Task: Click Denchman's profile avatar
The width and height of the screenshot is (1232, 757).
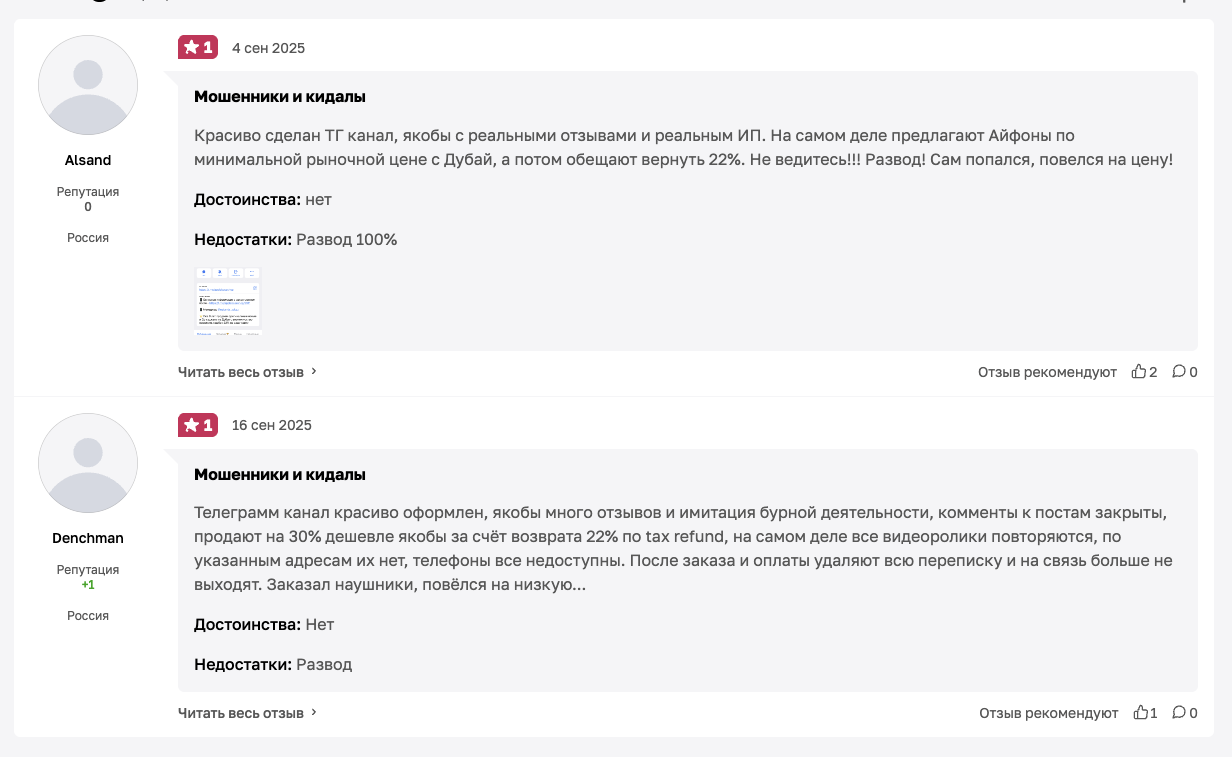Action: tap(88, 463)
